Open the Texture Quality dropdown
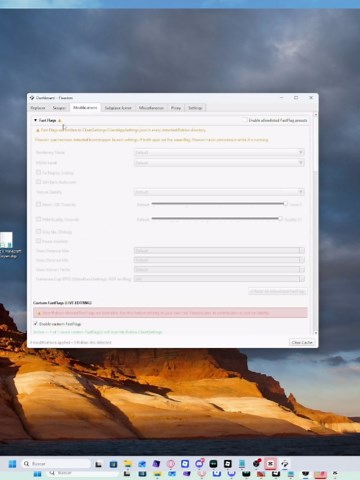The height and width of the screenshot is (480, 360). 219,192
